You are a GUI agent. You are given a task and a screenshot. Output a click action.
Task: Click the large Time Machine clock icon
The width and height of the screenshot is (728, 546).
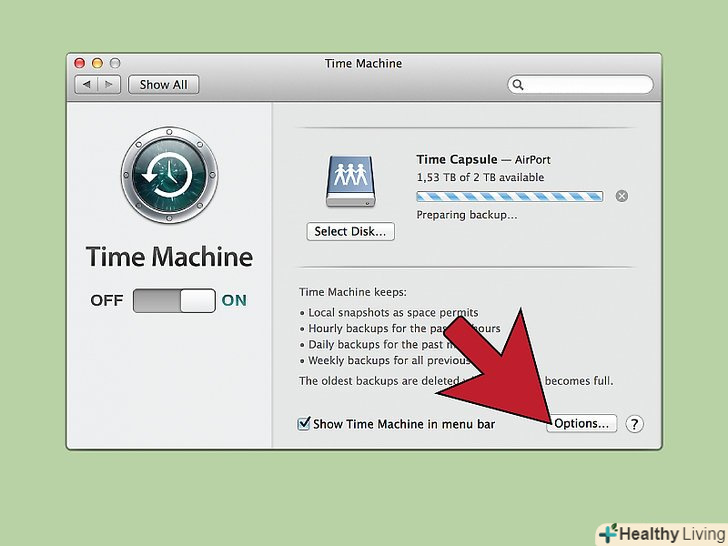[x=169, y=175]
